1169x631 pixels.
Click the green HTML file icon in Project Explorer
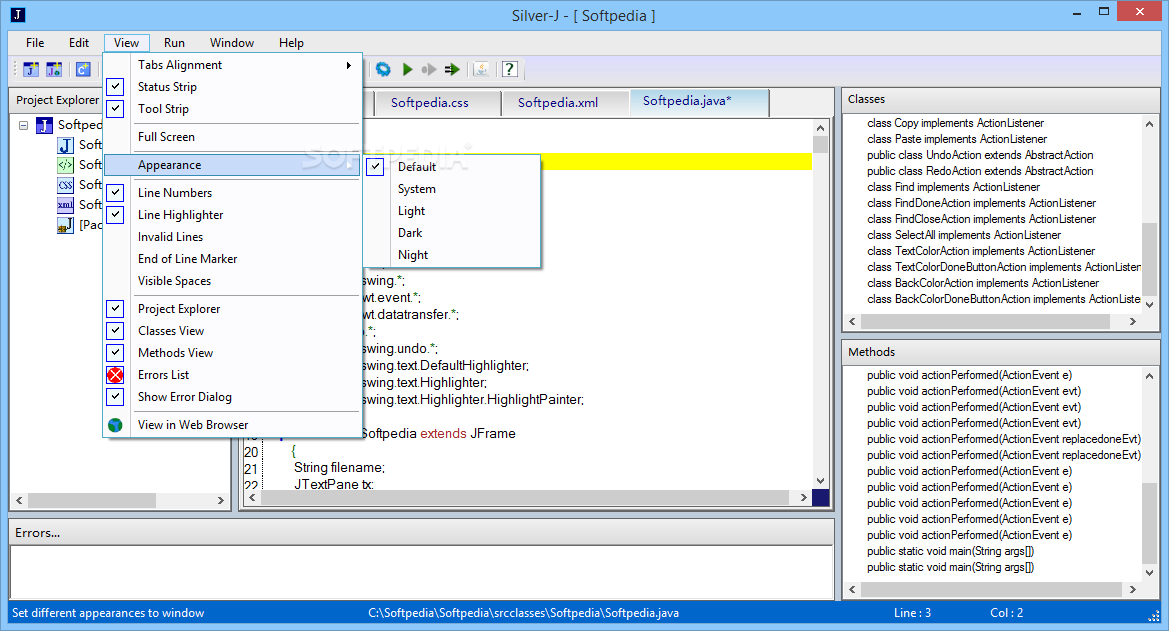tap(66, 165)
